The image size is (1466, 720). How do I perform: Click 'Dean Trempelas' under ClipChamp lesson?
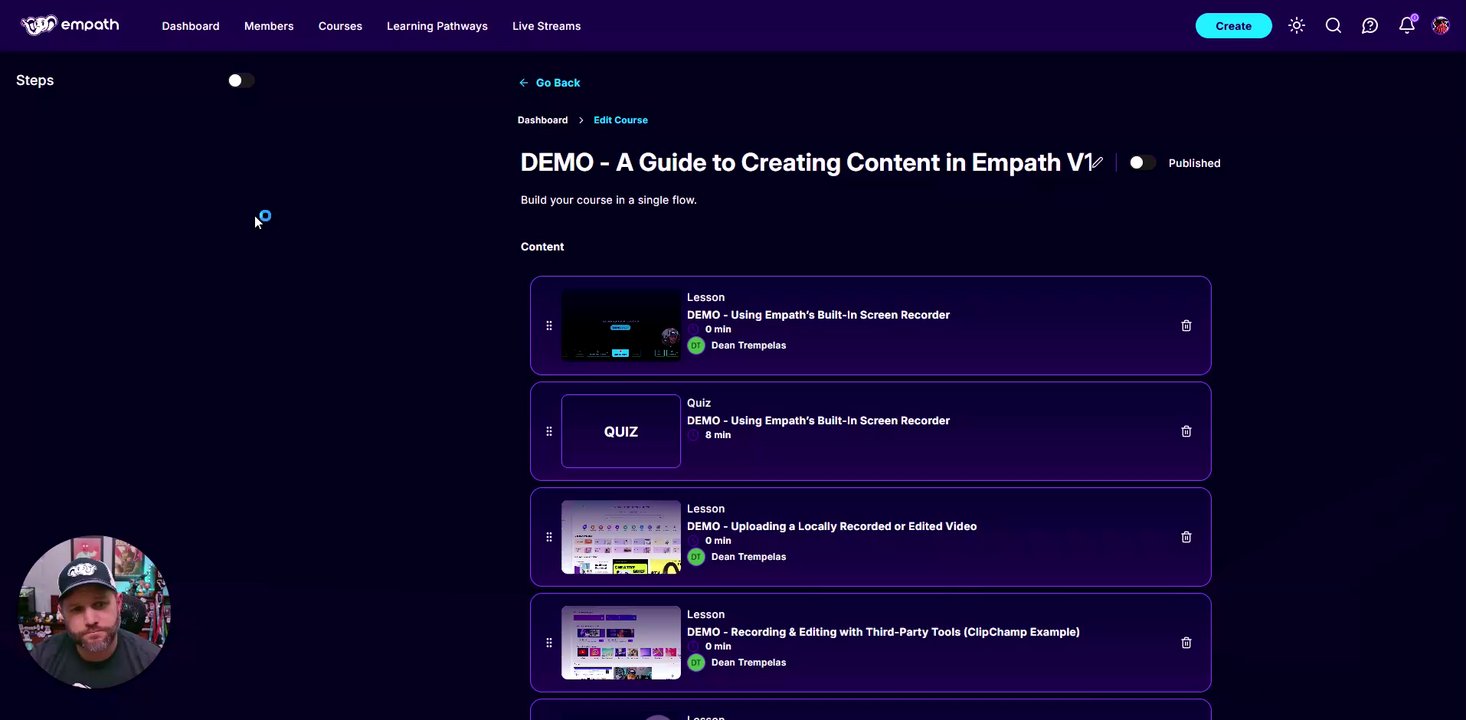point(748,662)
